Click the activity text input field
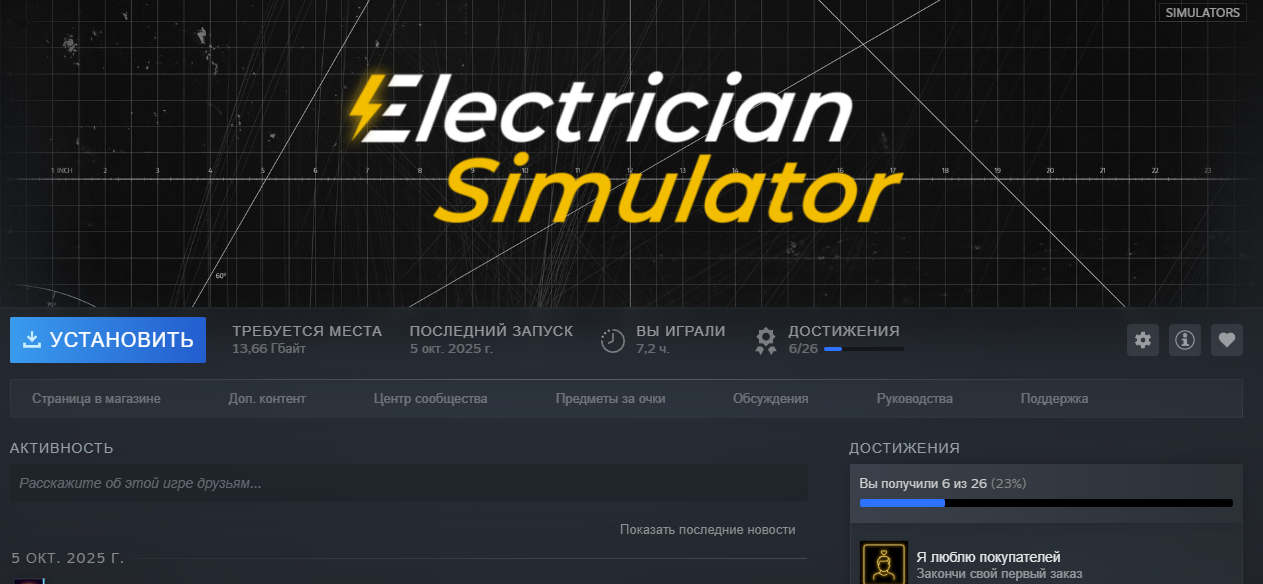Image resolution: width=1263 pixels, height=584 pixels. click(409, 483)
